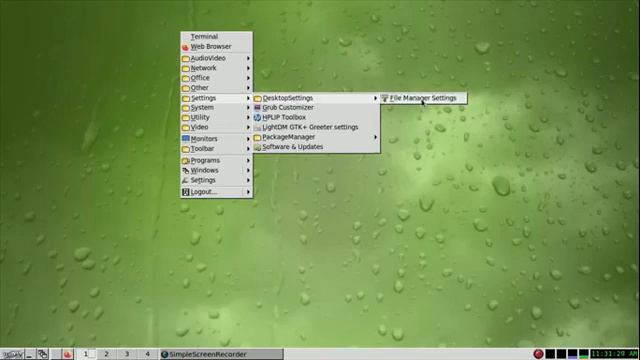Expand the Other submenu arrow
The width and height of the screenshot is (640, 360).
(x=248, y=88)
